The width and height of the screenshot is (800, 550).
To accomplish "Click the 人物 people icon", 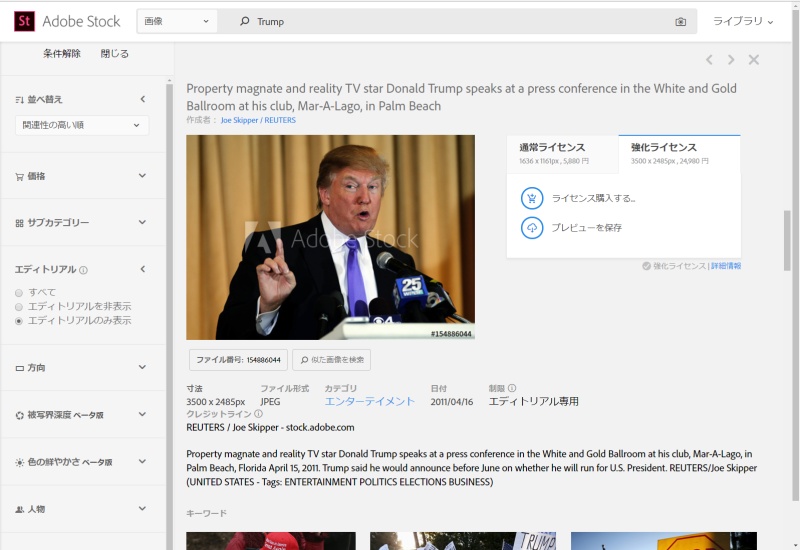I will [19, 509].
